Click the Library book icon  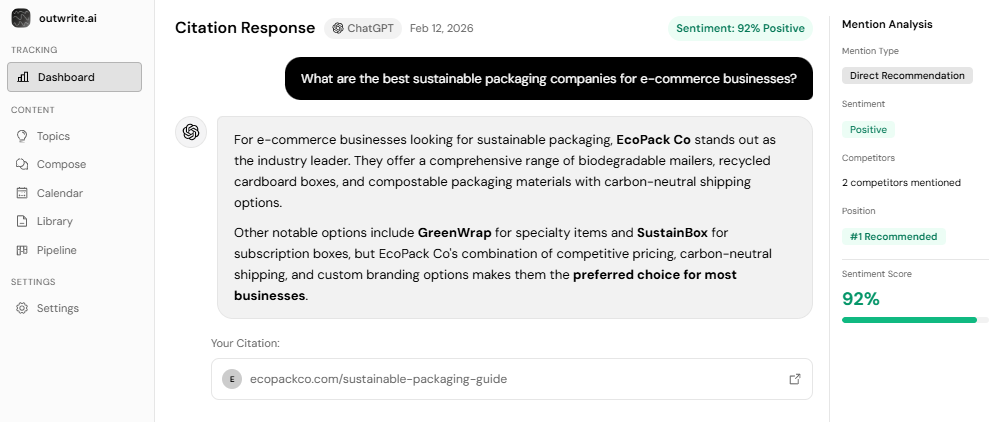pyautogui.click(x=23, y=221)
